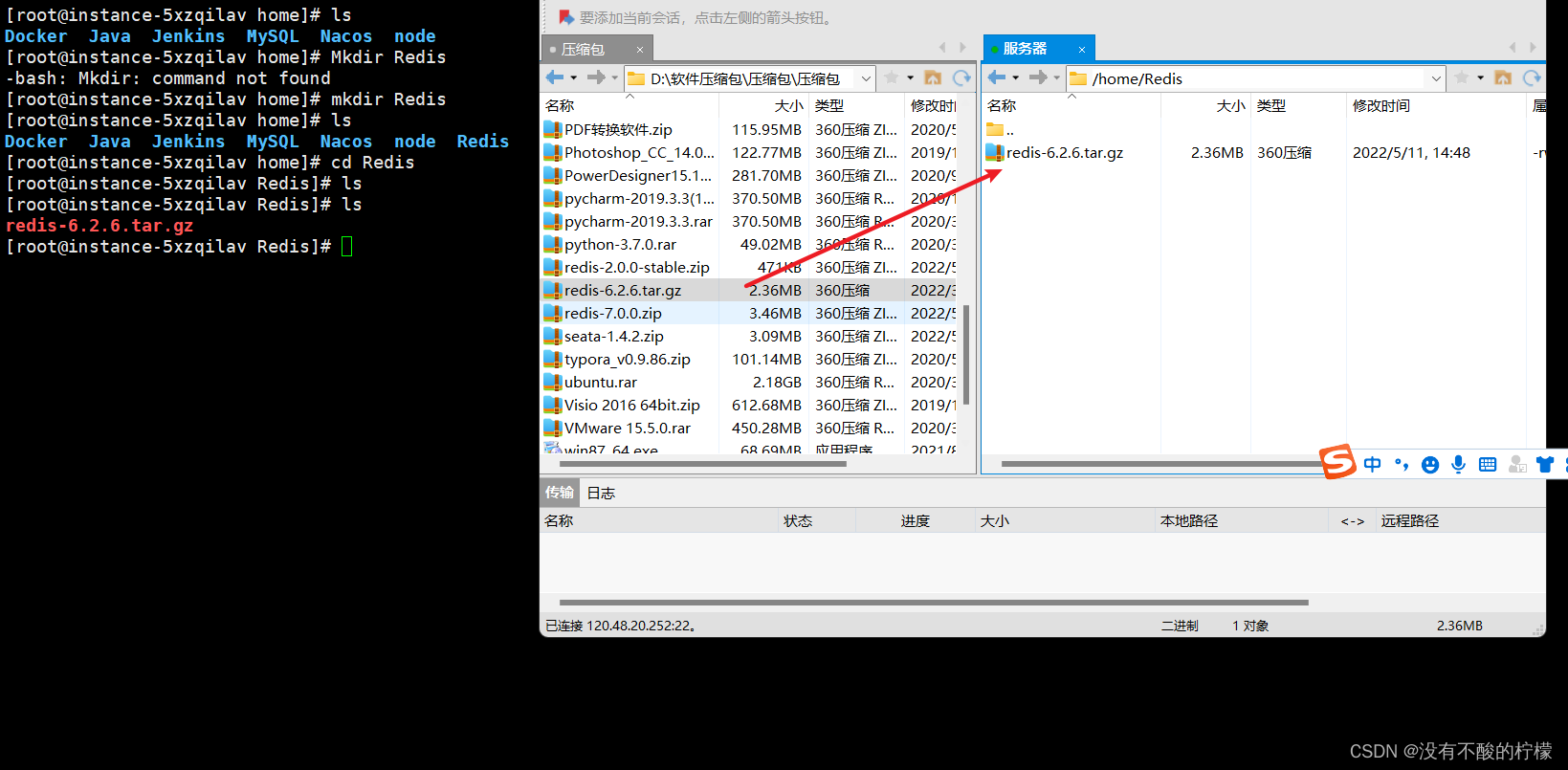Go forward in remote 服务器 pane
This screenshot has width=1568, height=770.
[x=1038, y=77]
